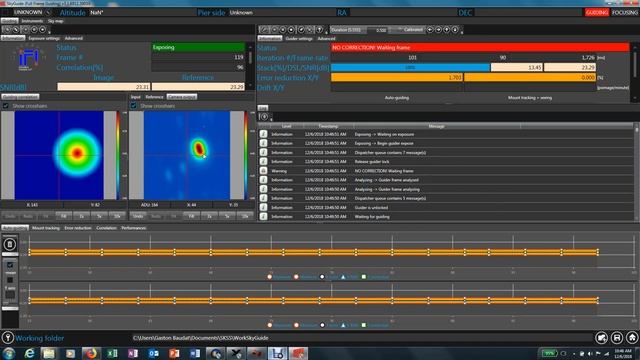Click third icon in left guiding toolbar
The image size is (640, 360).
[x=25, y=30]
